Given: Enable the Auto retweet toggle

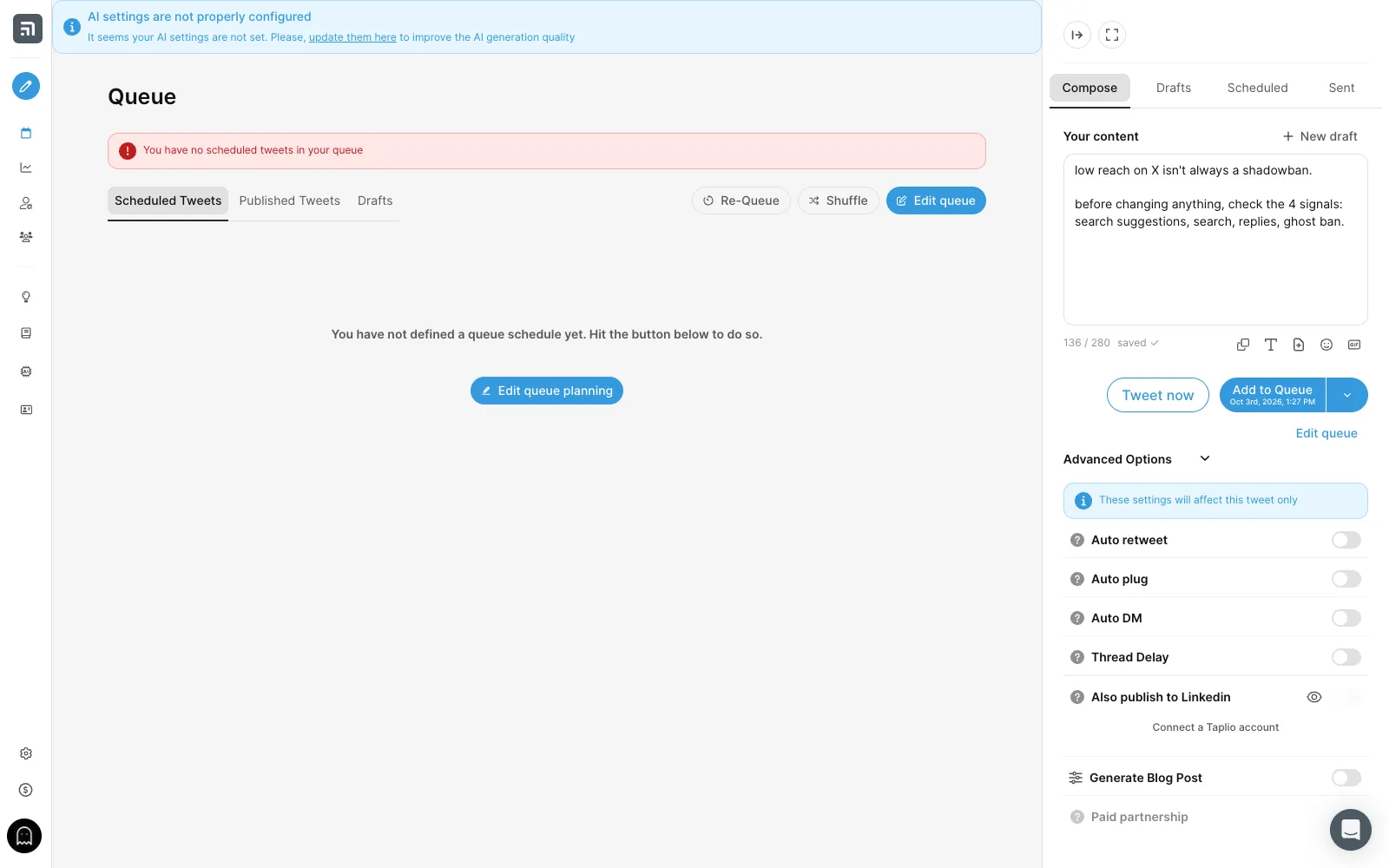Looking at the screenshot, I should pos(1346,540).
